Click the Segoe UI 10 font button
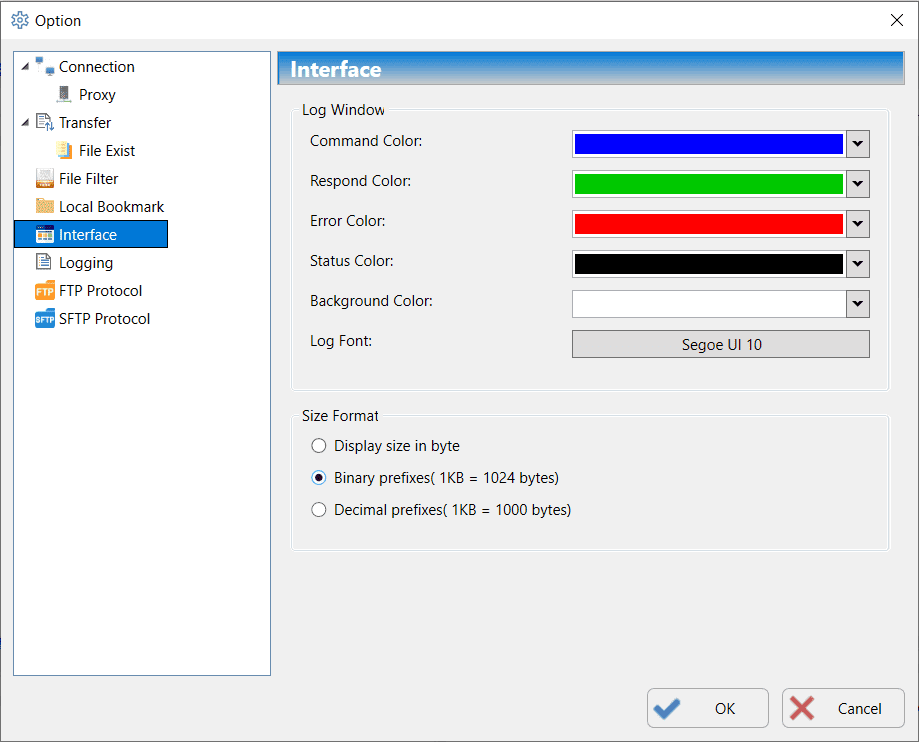 coord(720,345)
